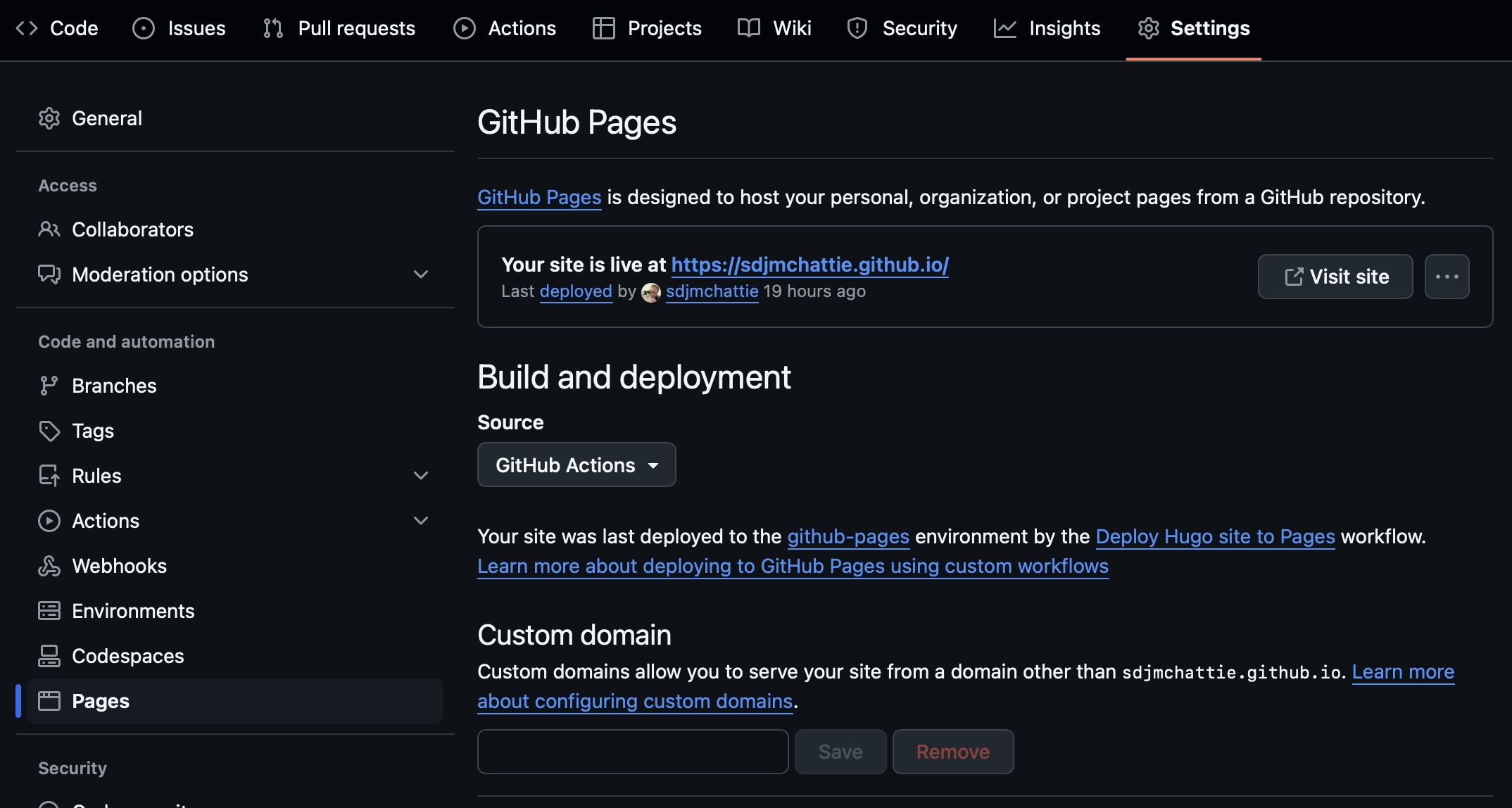This screenshot has width=1512, height=808.
Task: Open Environments settings page
Action: tap(235, 611)
